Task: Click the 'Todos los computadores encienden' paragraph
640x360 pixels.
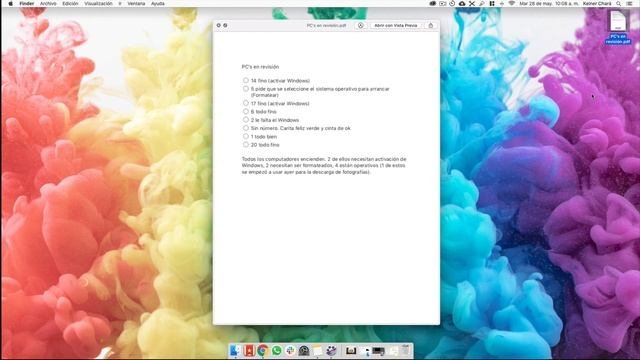Action: point(324,165)
